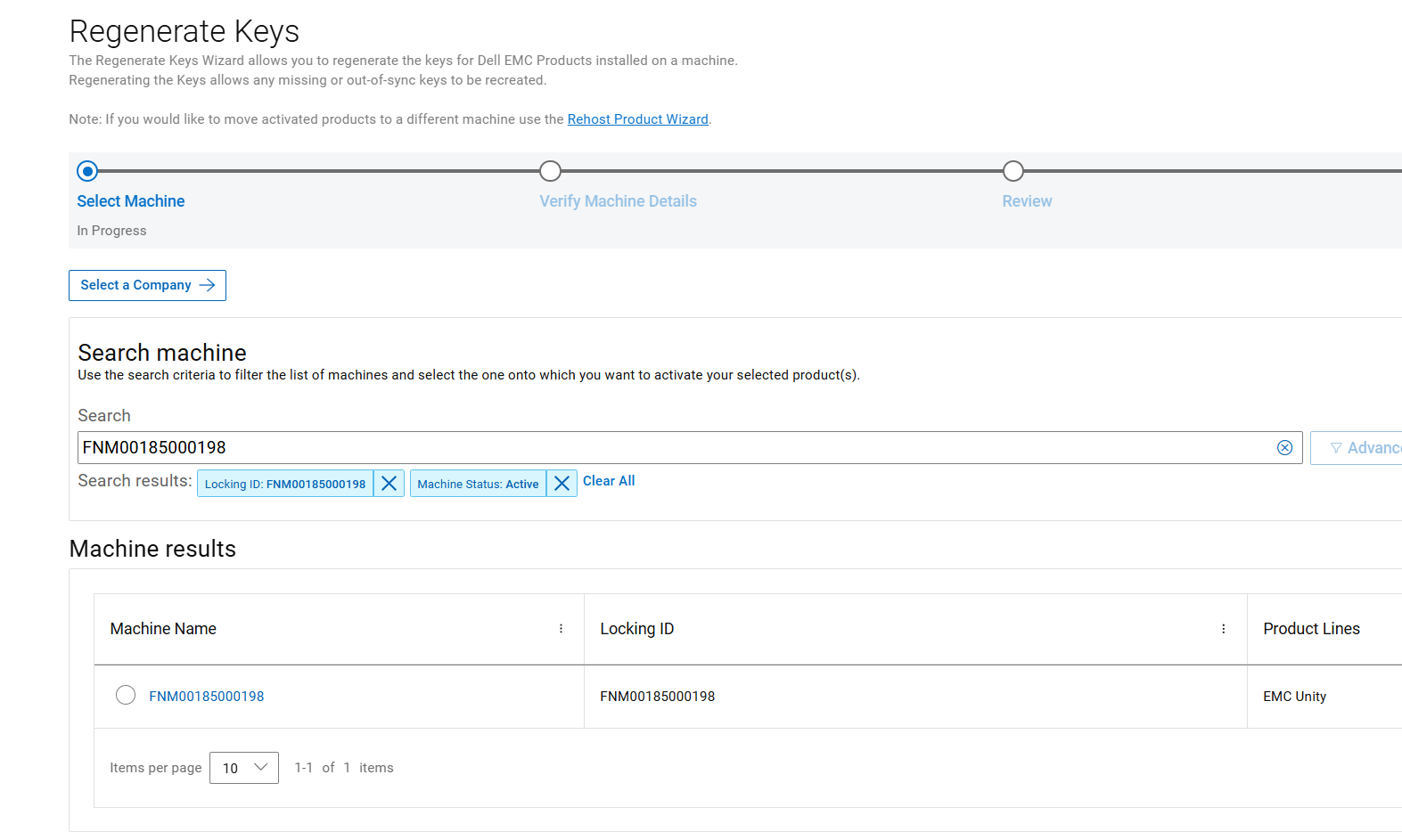
Task: Click the arrow icon on Select a Company
Action: [x=208, y=285]
